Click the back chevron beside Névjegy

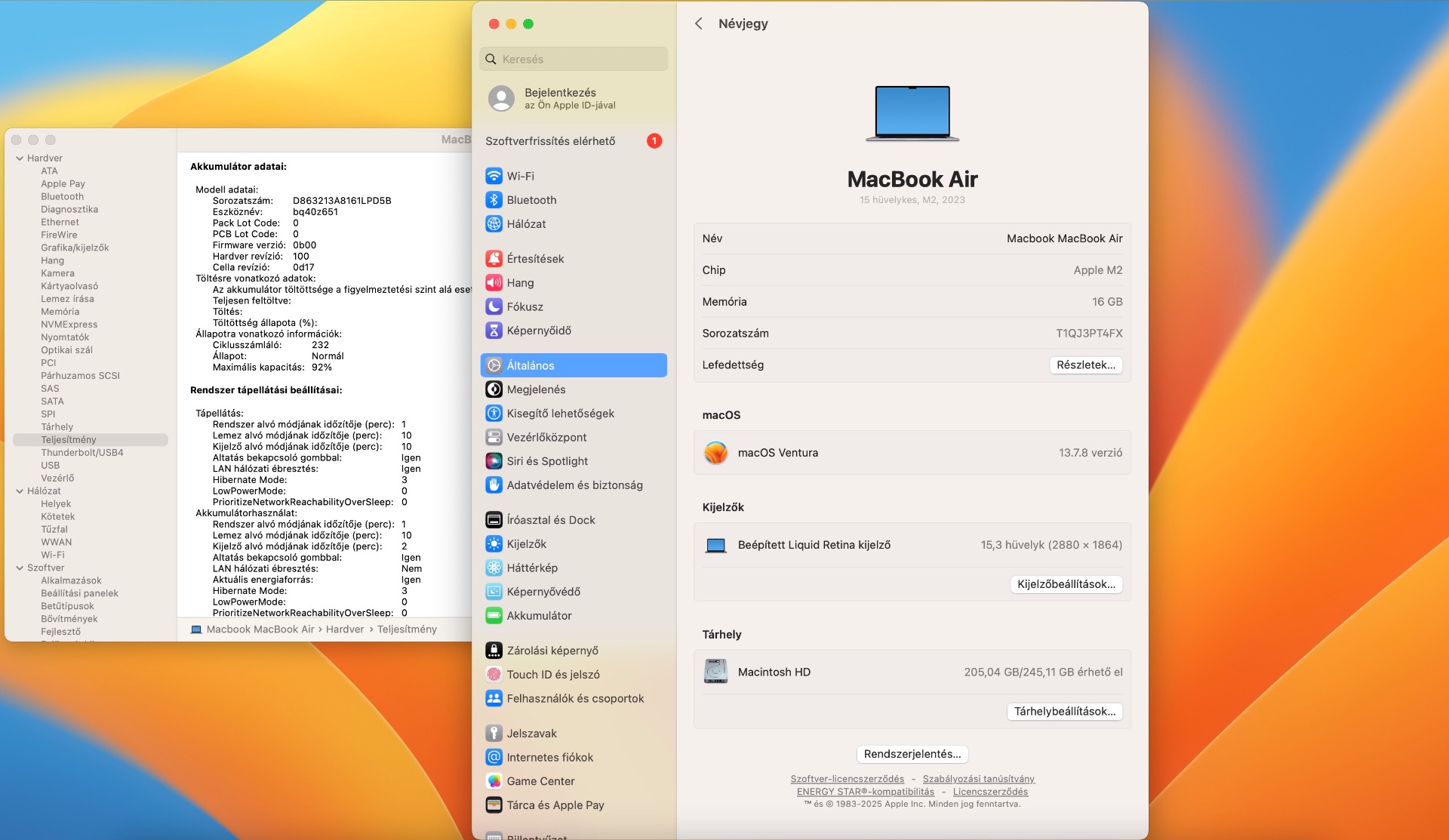click(x=699, y=23)
